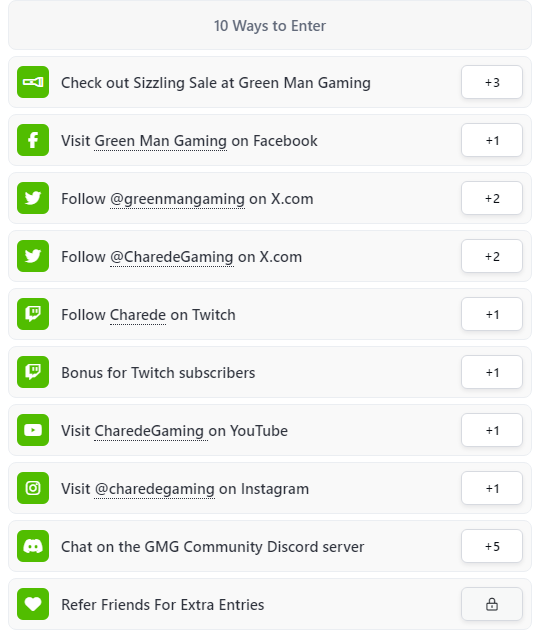Open the Green Man Gaming Facebook link

160,141
